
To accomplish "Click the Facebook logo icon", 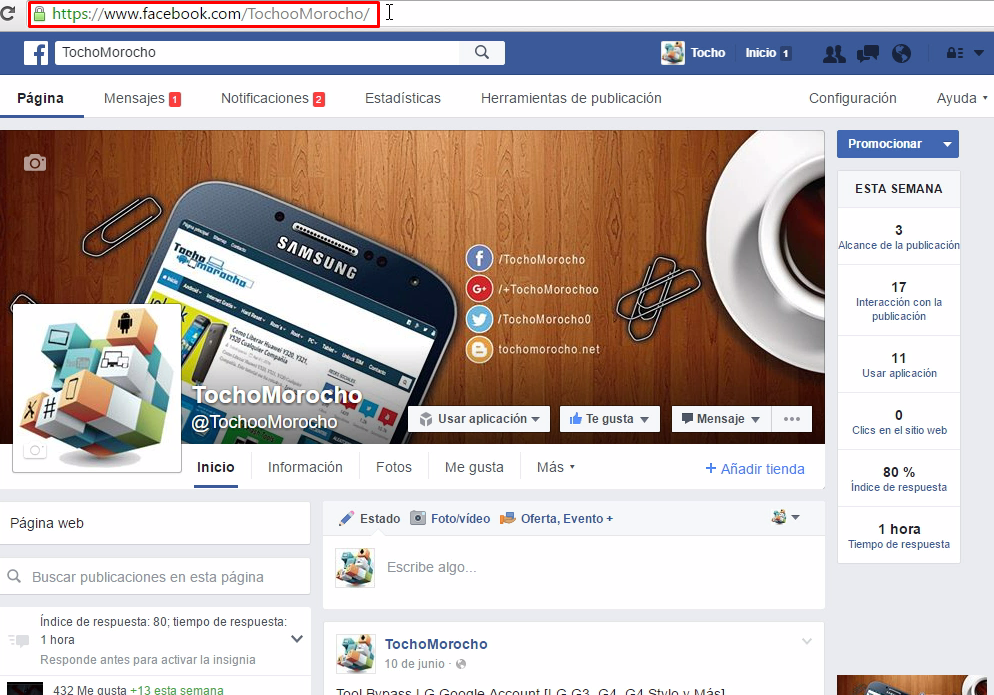I will (x=36, y=53).
